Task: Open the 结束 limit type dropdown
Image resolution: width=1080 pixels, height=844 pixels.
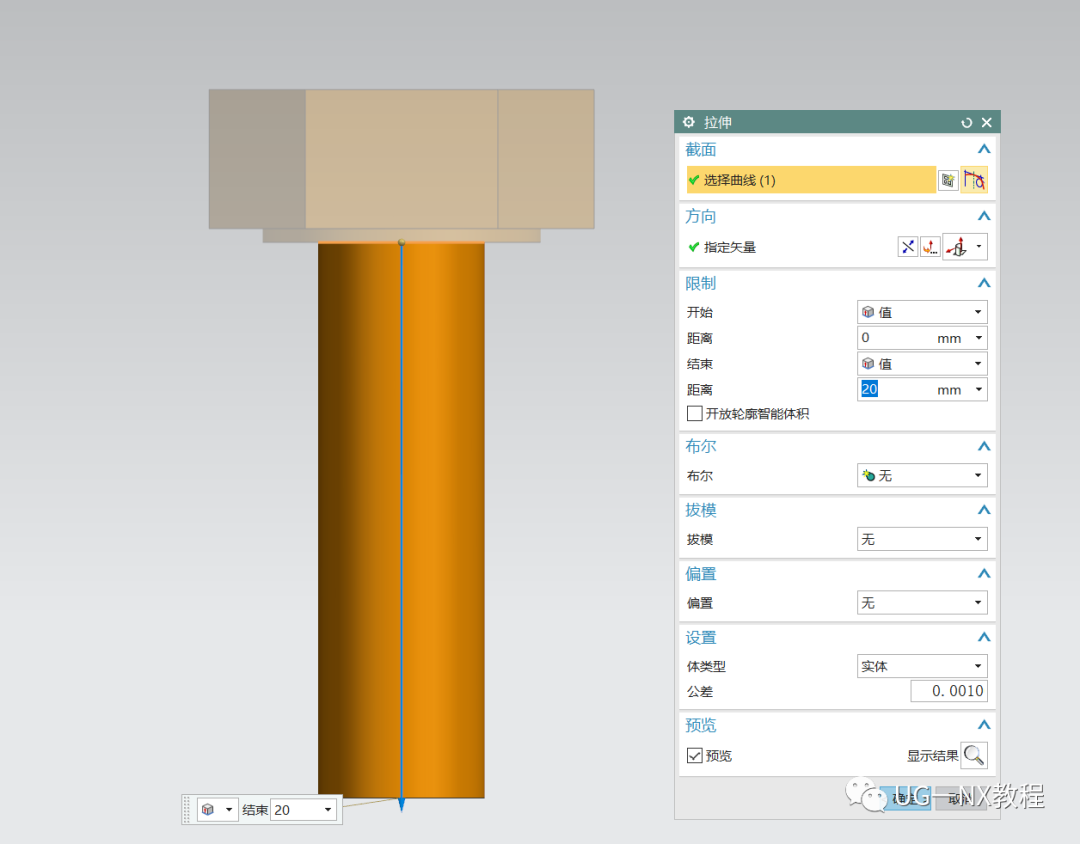Action: [x=922, y=364]
